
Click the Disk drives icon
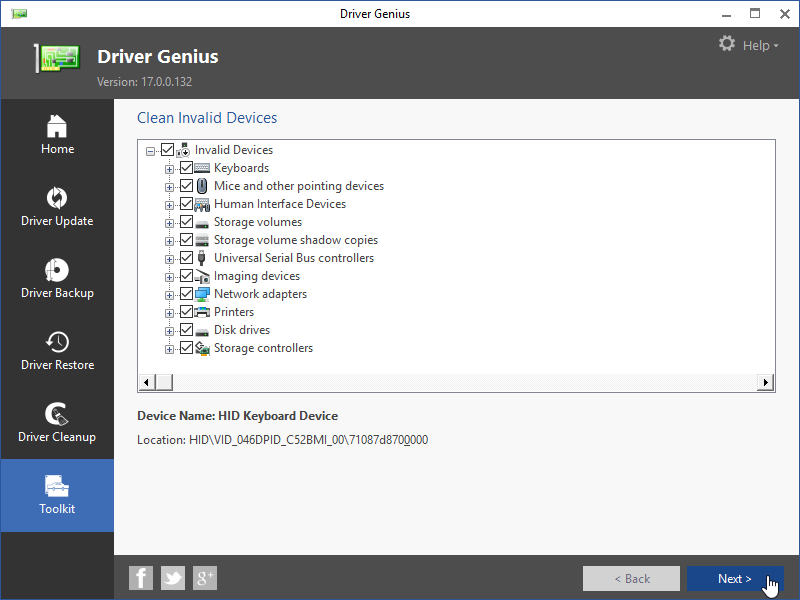click(202, 332)
